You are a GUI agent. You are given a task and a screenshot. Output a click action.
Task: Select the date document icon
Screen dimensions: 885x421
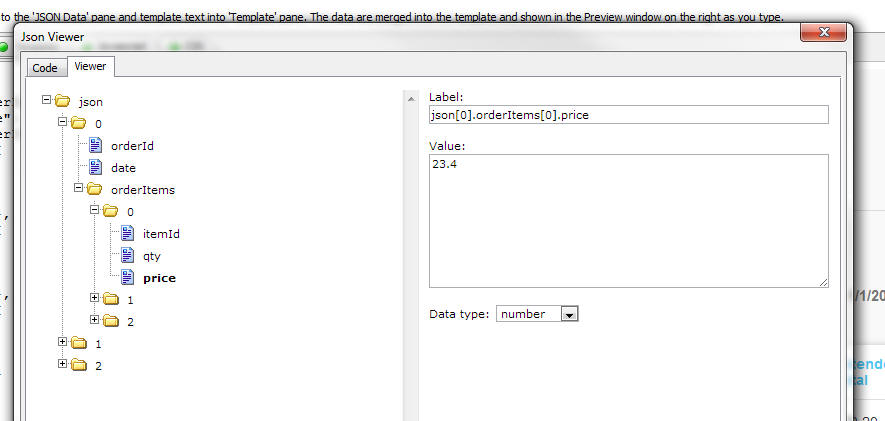[95, 168]
